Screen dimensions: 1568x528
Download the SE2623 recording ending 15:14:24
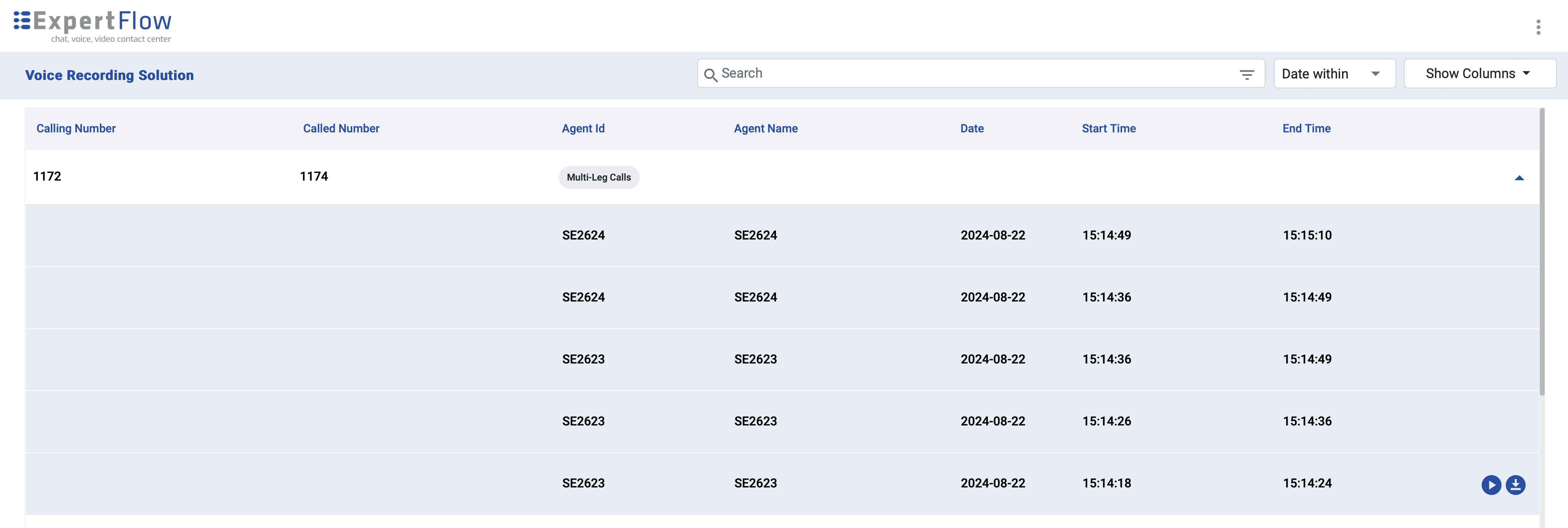tap(1516, 484)
